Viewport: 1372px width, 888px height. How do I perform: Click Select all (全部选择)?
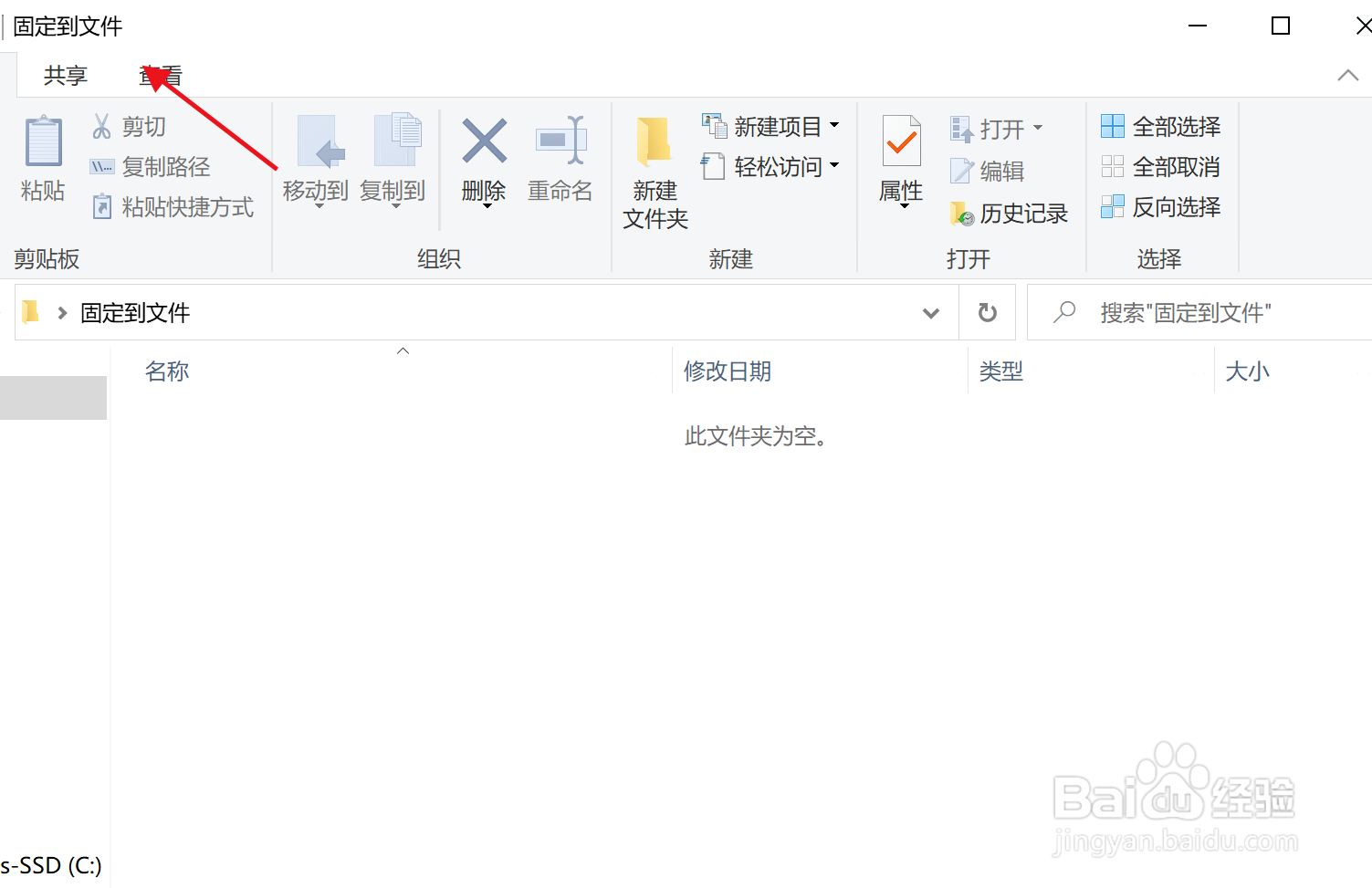click(x=1160, y=126)
